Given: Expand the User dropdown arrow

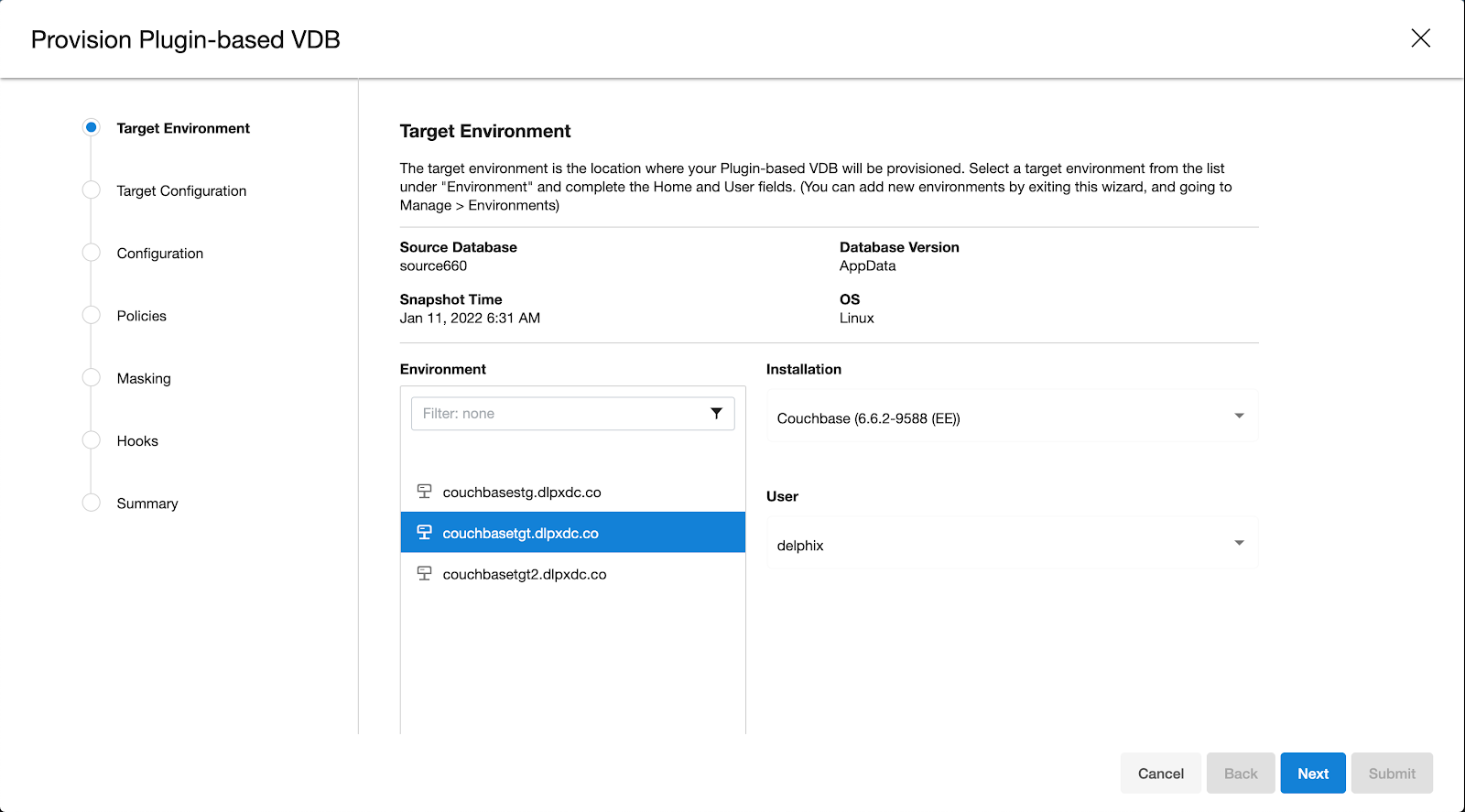Looking at the screenshot, I should (1239, 543).
